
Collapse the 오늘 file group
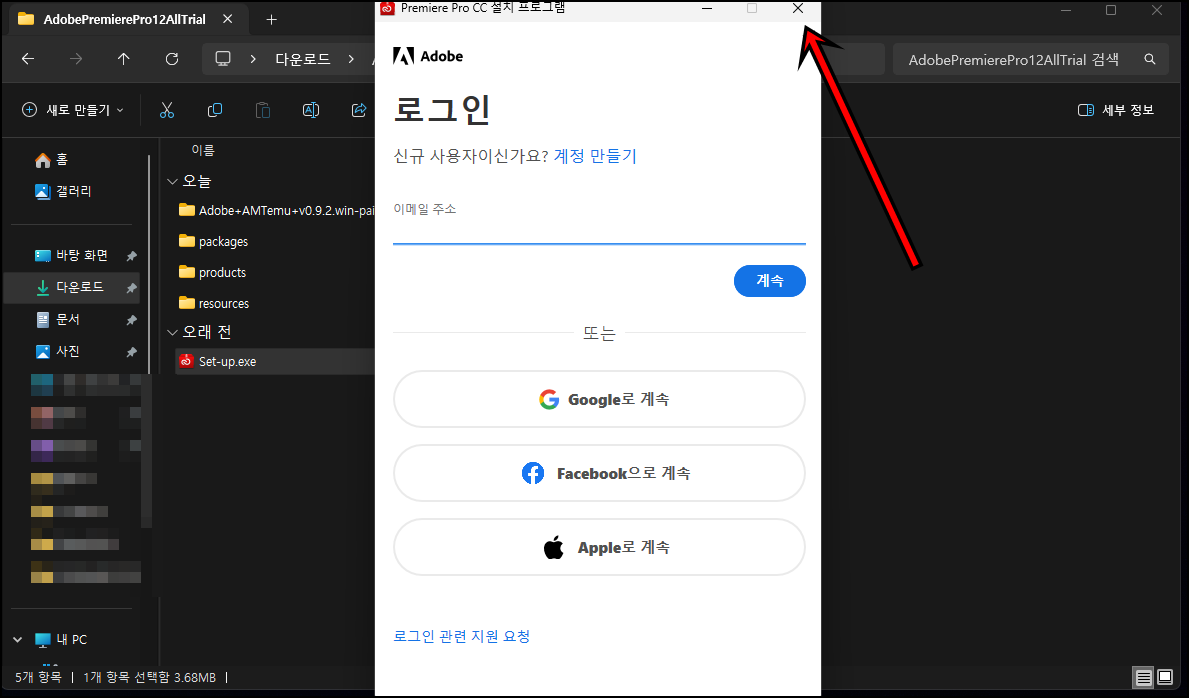172,181
